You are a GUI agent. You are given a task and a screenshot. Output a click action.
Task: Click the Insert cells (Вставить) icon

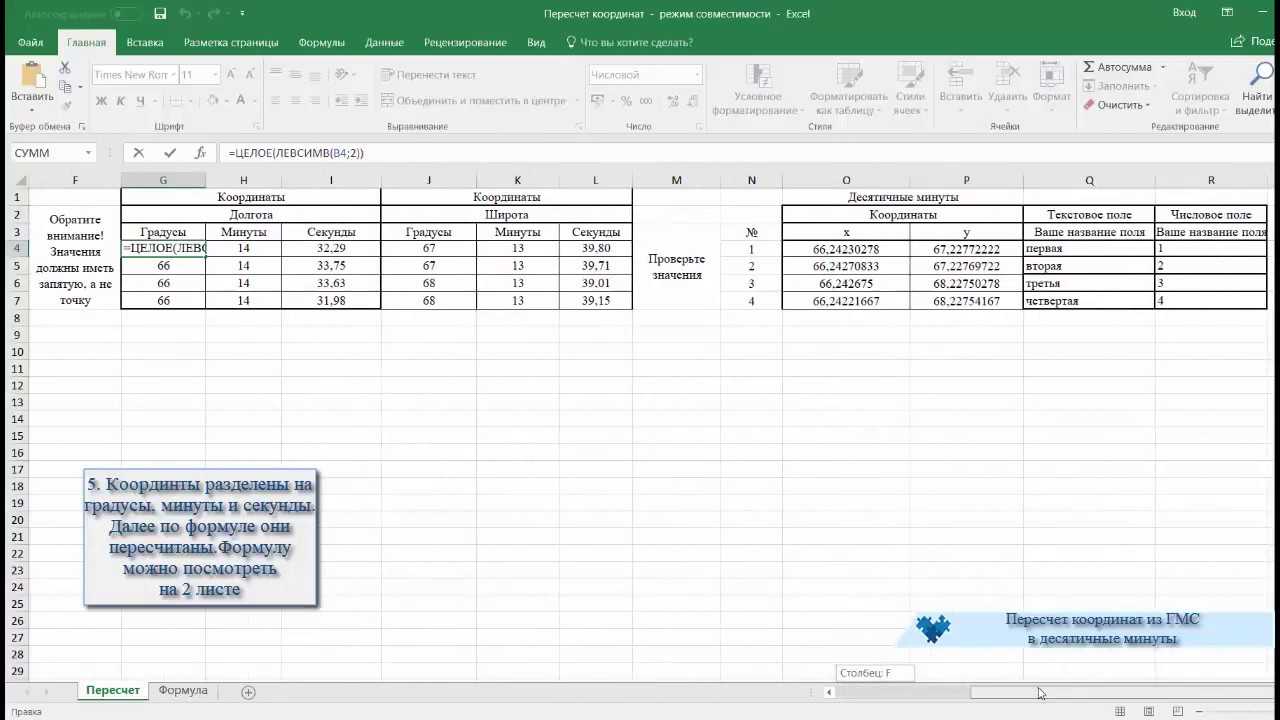point(961,76)
